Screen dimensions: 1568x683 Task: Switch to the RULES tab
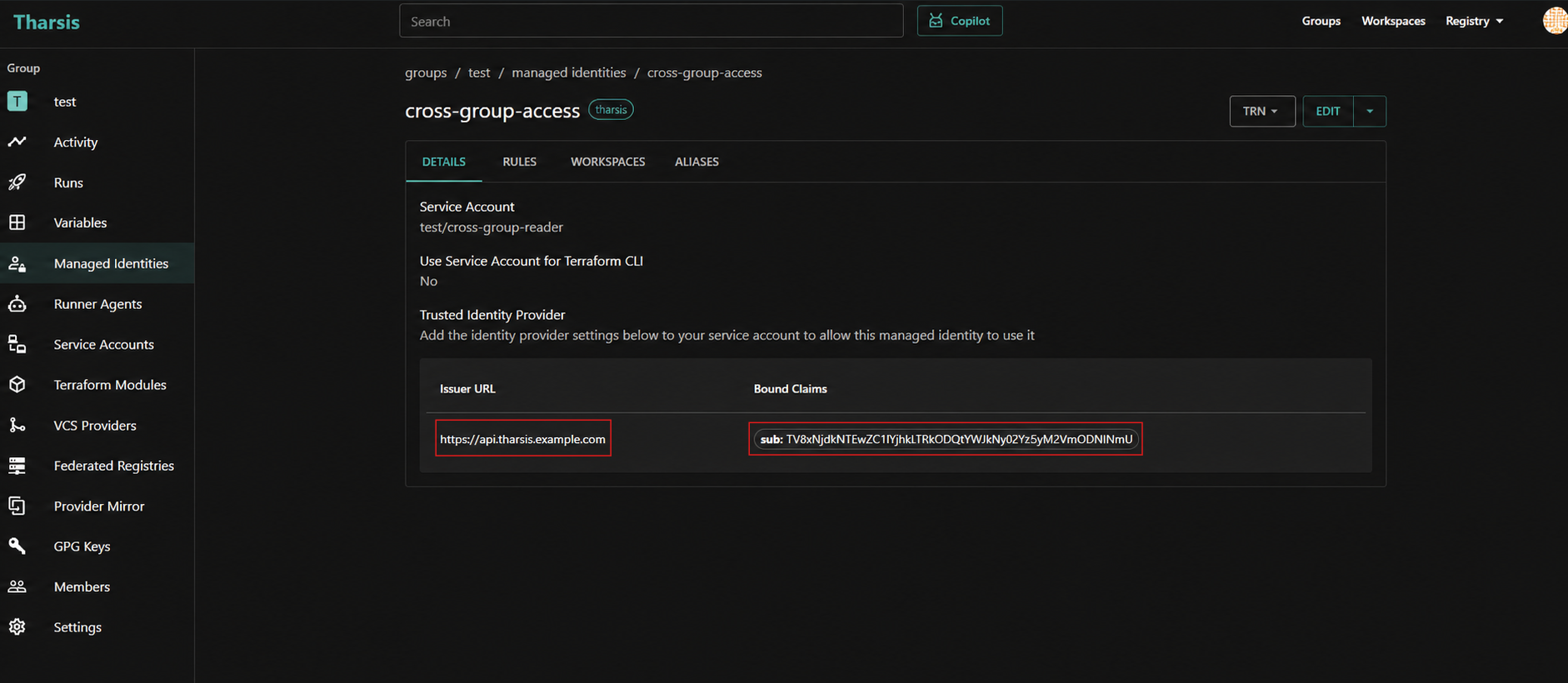(520, 162)
